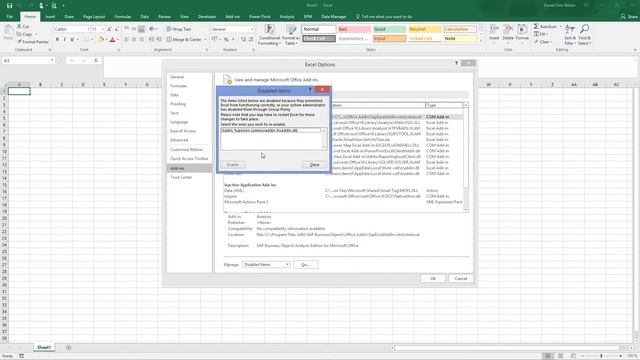
Task: Open the Fill menu in Editing group
Action: coord(542,34)
